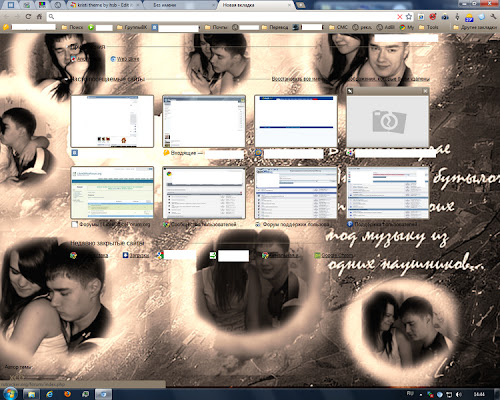
Task: Reload the page with the refresh icon
Action: pos(28,17)
